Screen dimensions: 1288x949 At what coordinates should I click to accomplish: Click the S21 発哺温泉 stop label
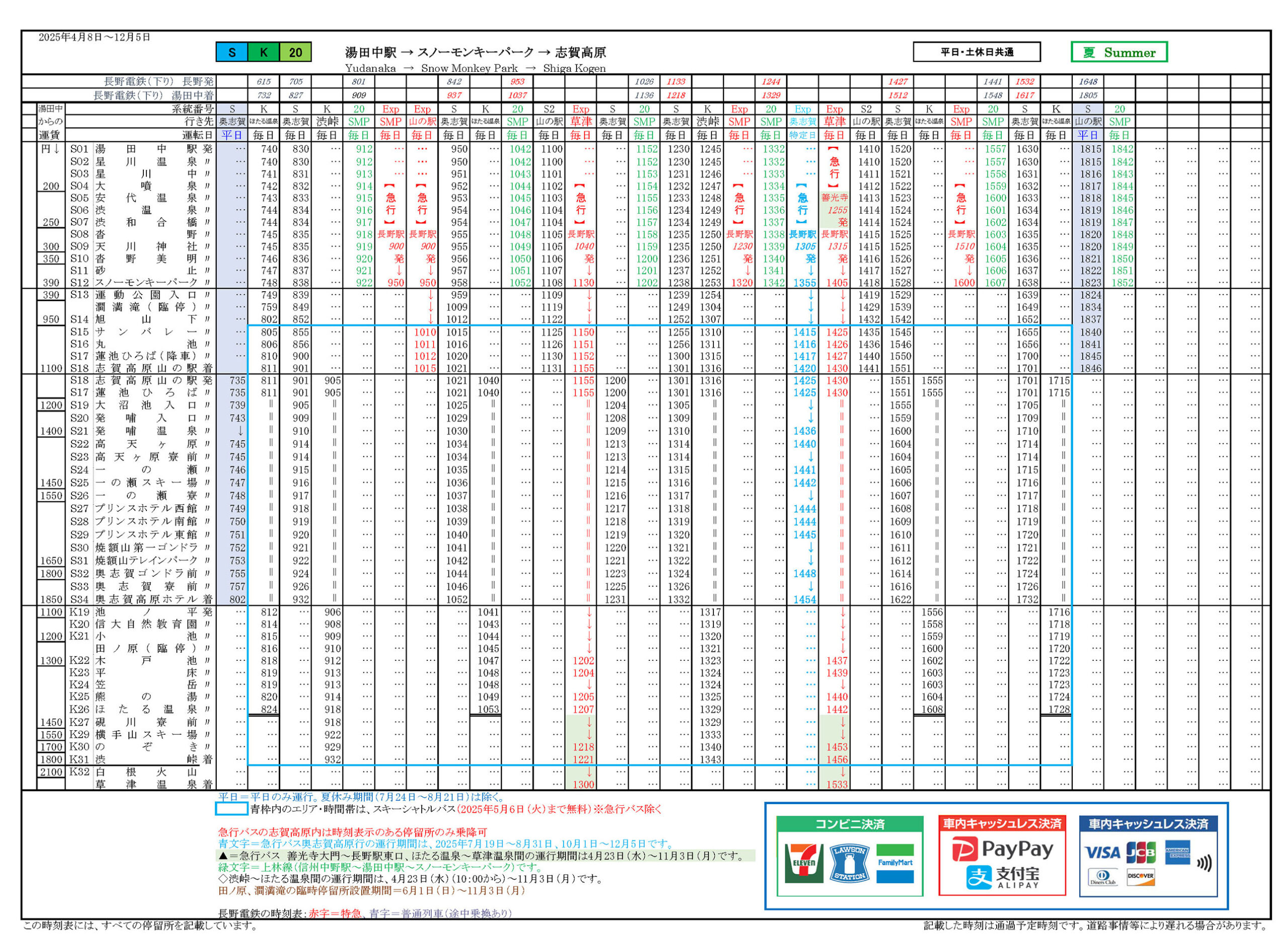click(x=141, y=430)
